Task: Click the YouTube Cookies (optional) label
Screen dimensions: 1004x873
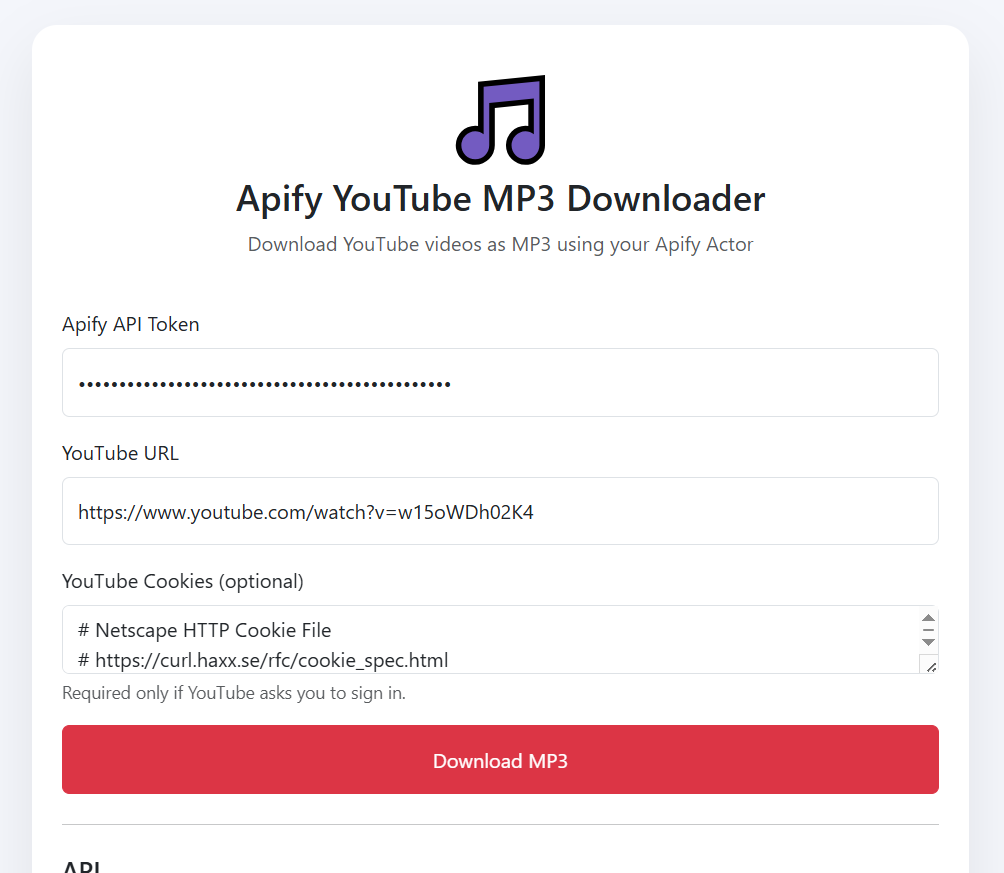Action: click(x=182, y=582)
